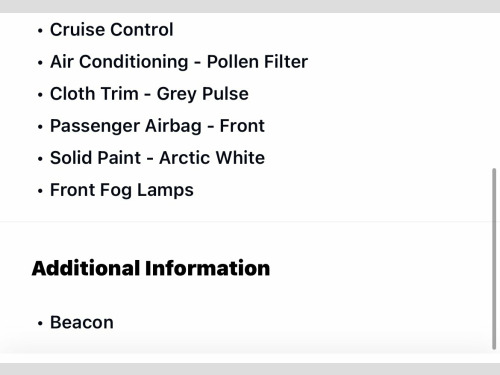Click the vertical scrollbar thumb
Screen dimensions: 500x375
point(494,259)
